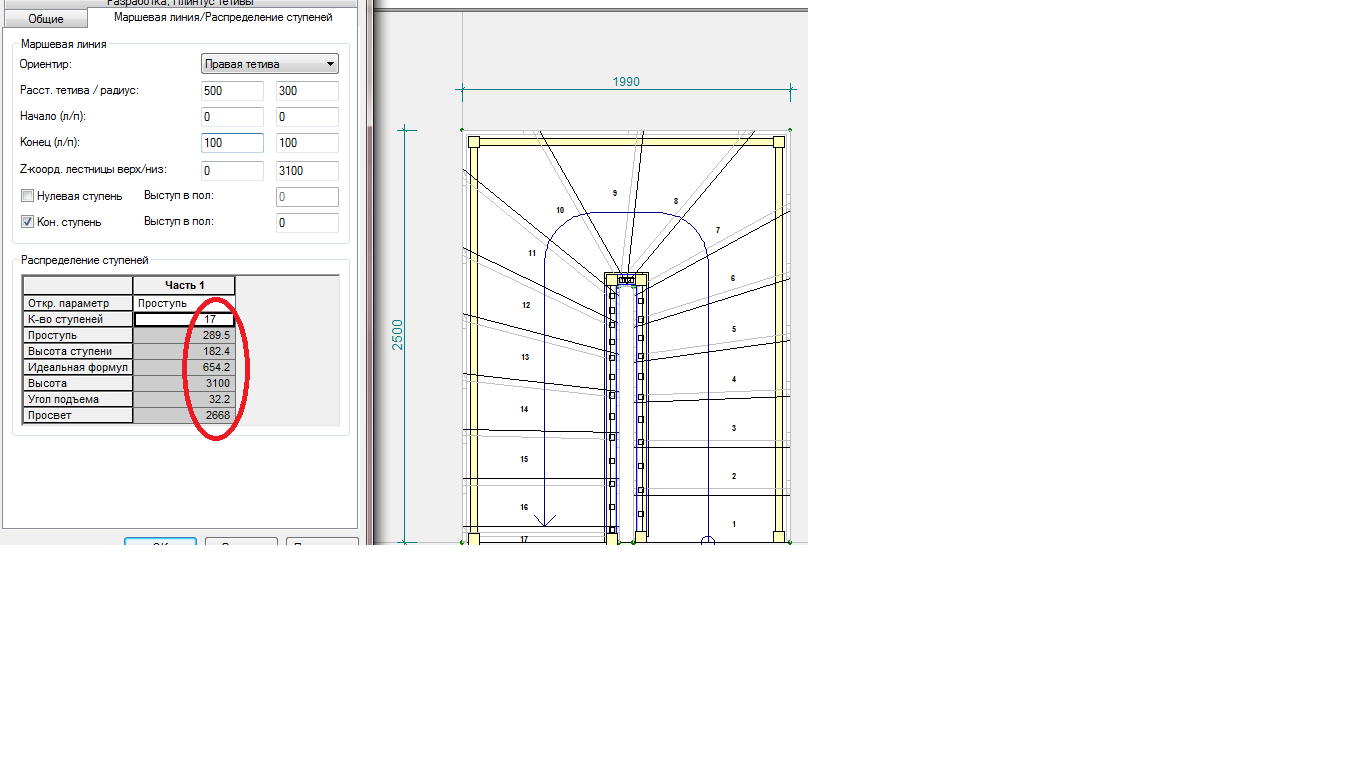Click the Высота ступени value 182.4
Screen dimensions: 1366x768
pos(184,351)
